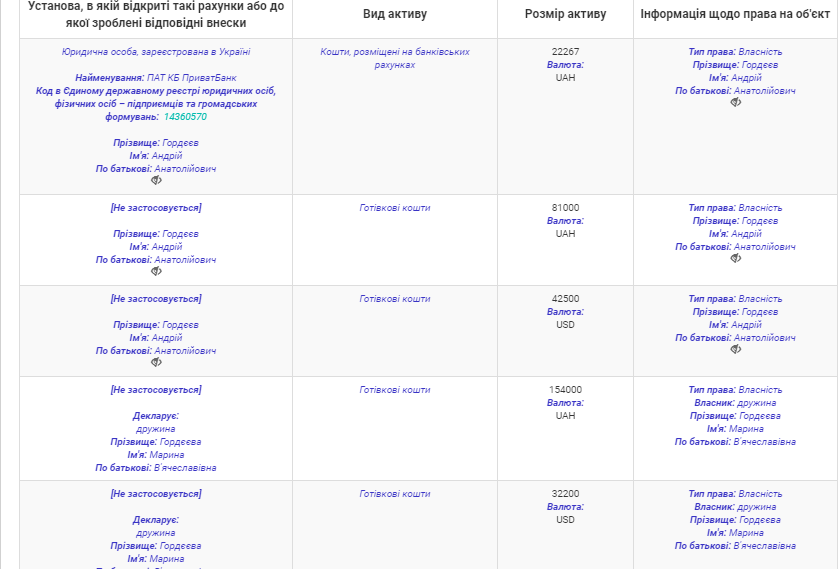
Task: Select "Кошти, розміщені на банківських рахунках" asset type
Action: (395, 58)
